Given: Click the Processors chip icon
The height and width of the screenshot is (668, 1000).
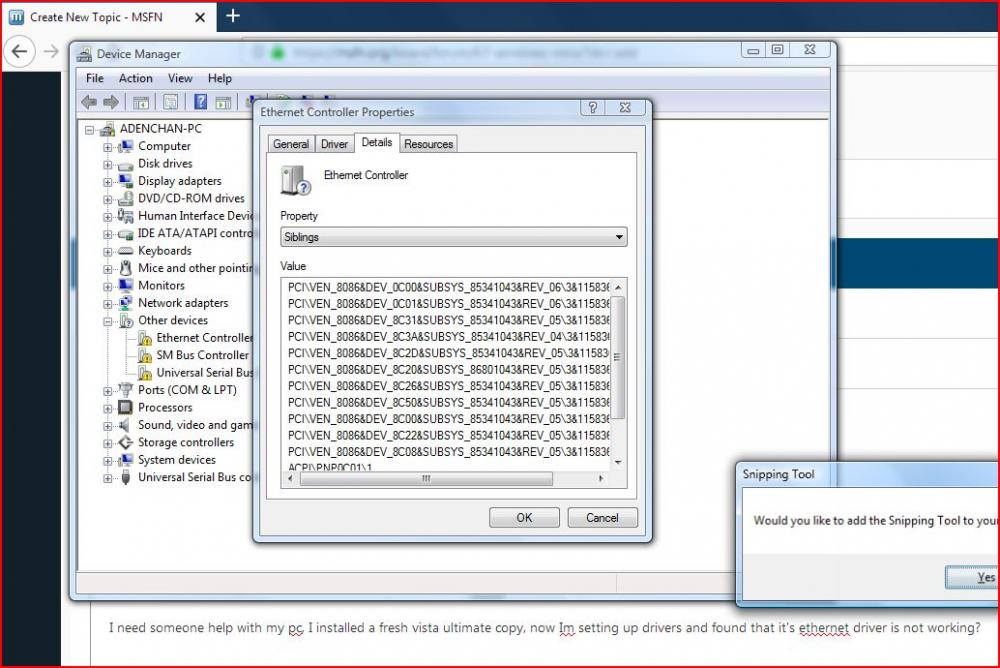Looking at the screenshot, I should click(126, 408).
